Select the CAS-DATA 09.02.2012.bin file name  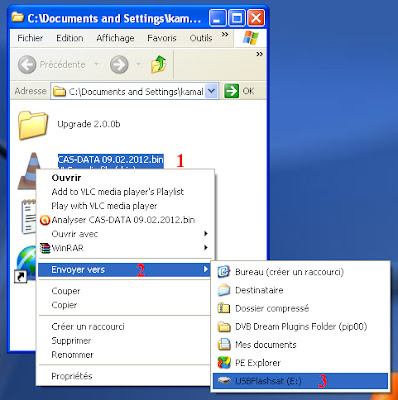(x=111, y=159)
